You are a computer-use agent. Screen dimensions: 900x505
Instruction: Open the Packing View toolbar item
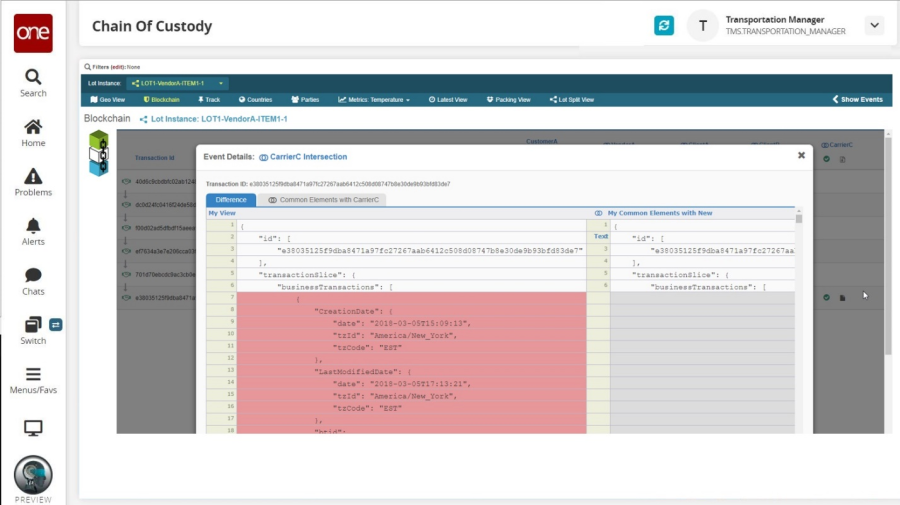509,100
